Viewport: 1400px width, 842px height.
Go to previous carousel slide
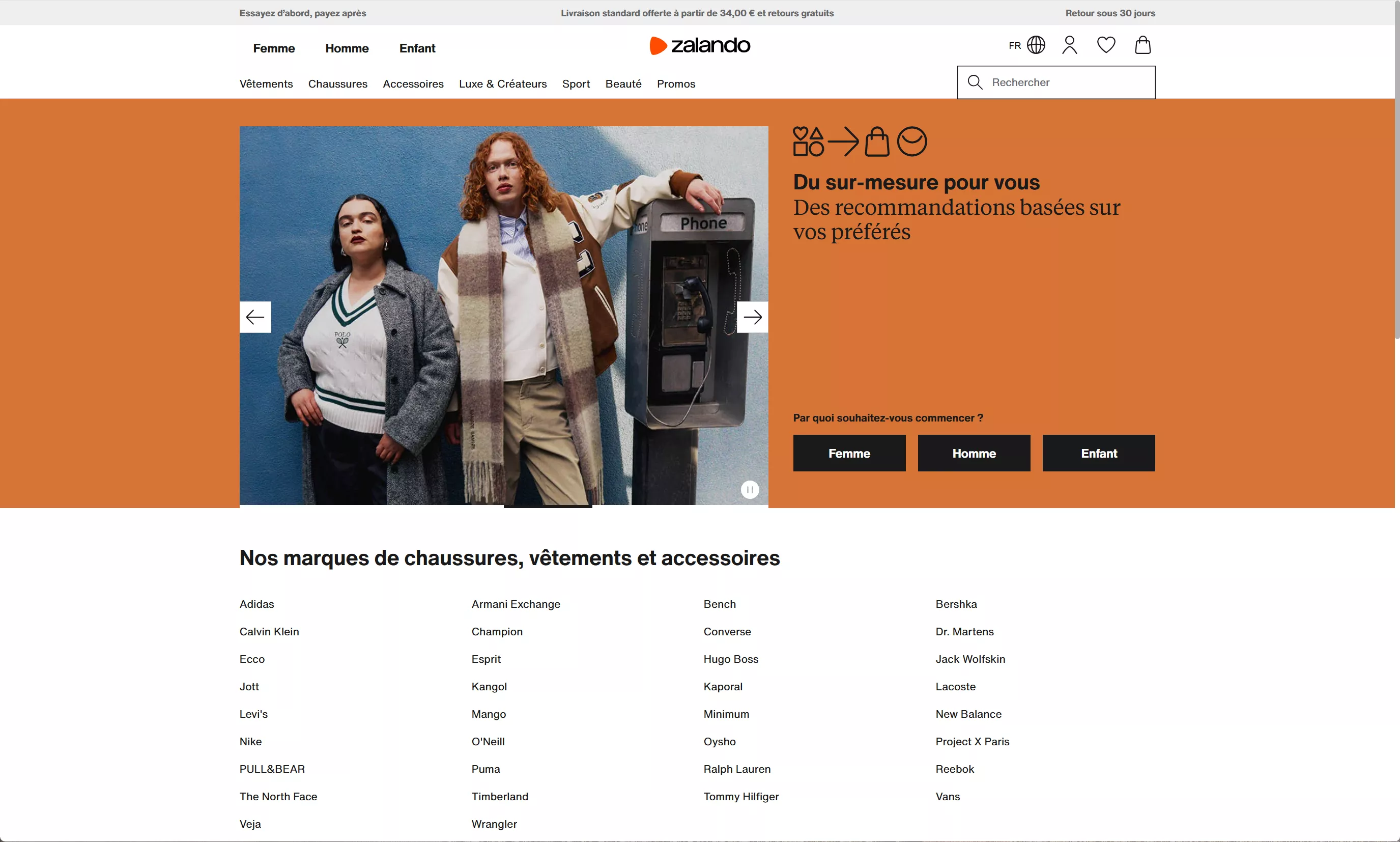pos(255,317)
